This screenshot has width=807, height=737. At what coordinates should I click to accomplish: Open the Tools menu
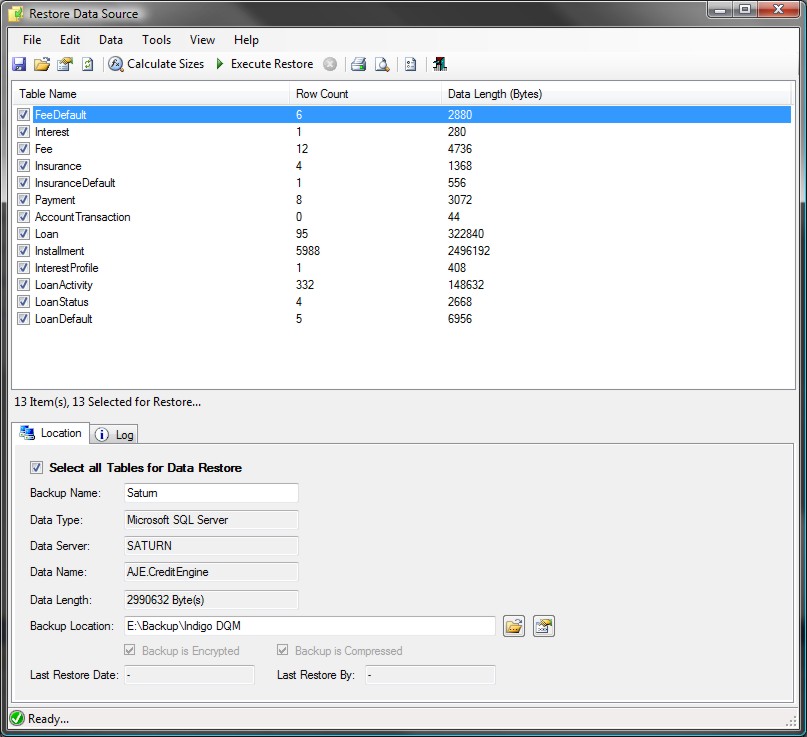[156, 40]
